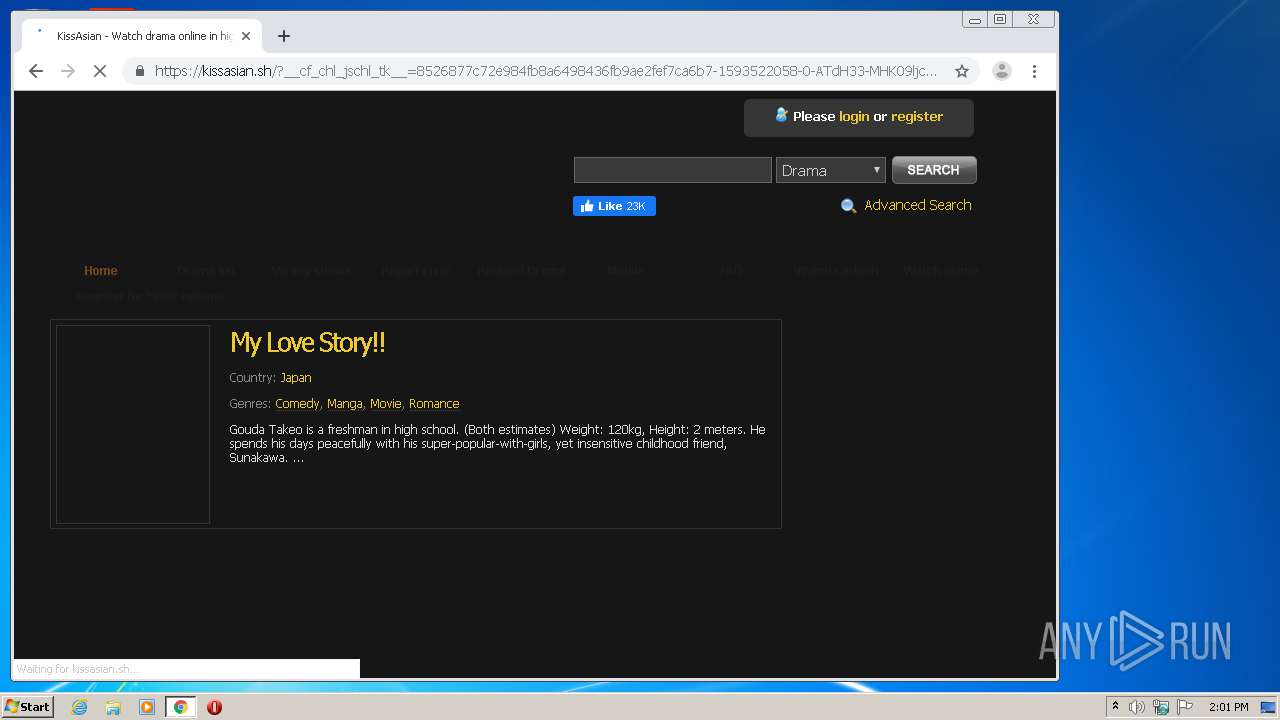Open the Movie genre
Screen dimensions: 1280x720
(385, 404)
